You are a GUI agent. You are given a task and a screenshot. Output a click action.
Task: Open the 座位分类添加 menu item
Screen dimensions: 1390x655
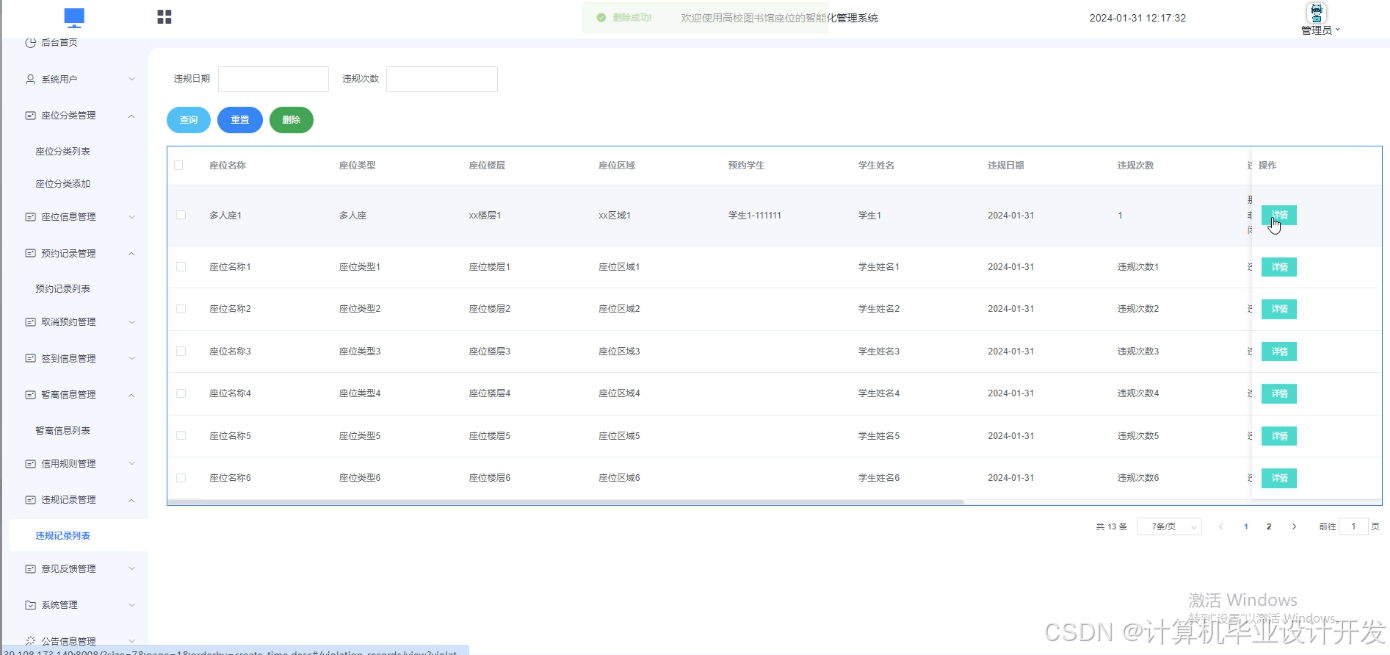(x=63, y=184)
